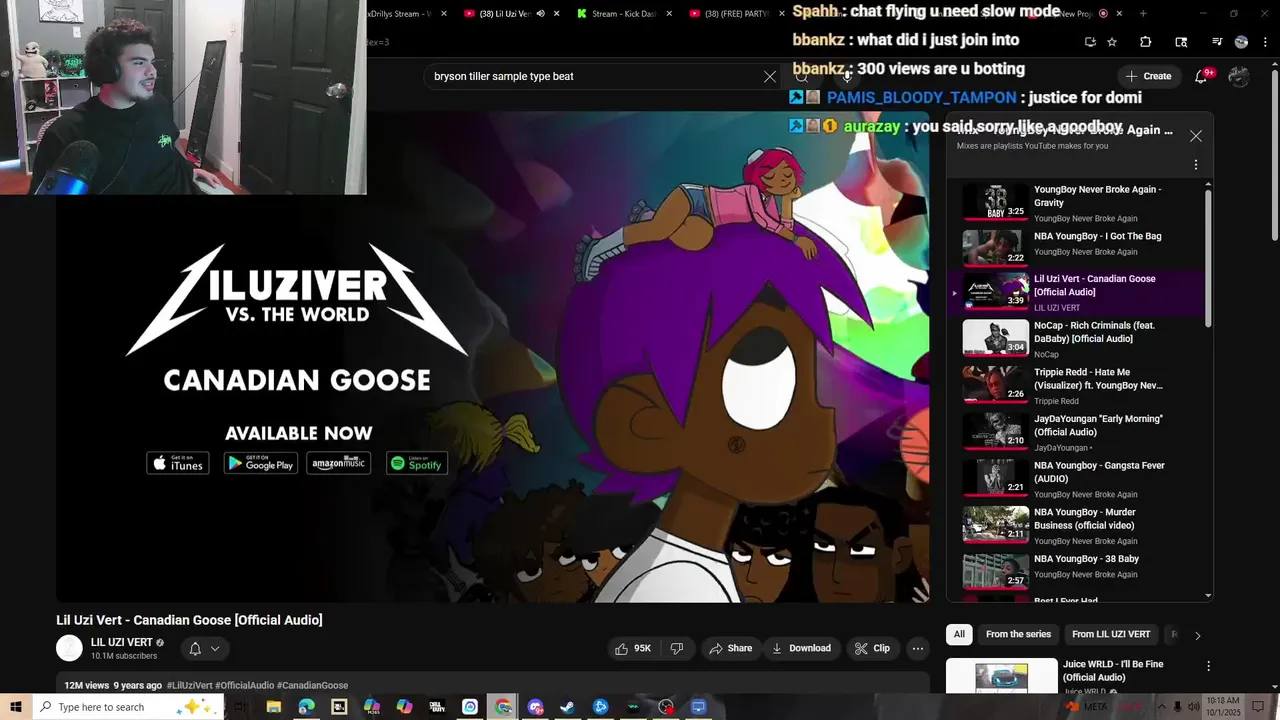The image size is (1280, 720).
Task: Create a Clip of this video
Action: [x=872, y=648]
